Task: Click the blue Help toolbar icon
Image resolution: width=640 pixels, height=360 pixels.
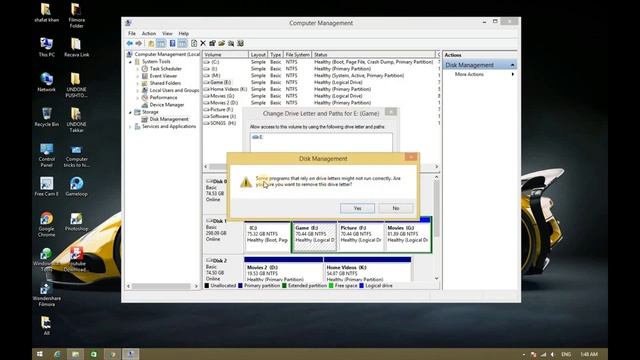Action: pyautogui.click(x=172, y=43)
